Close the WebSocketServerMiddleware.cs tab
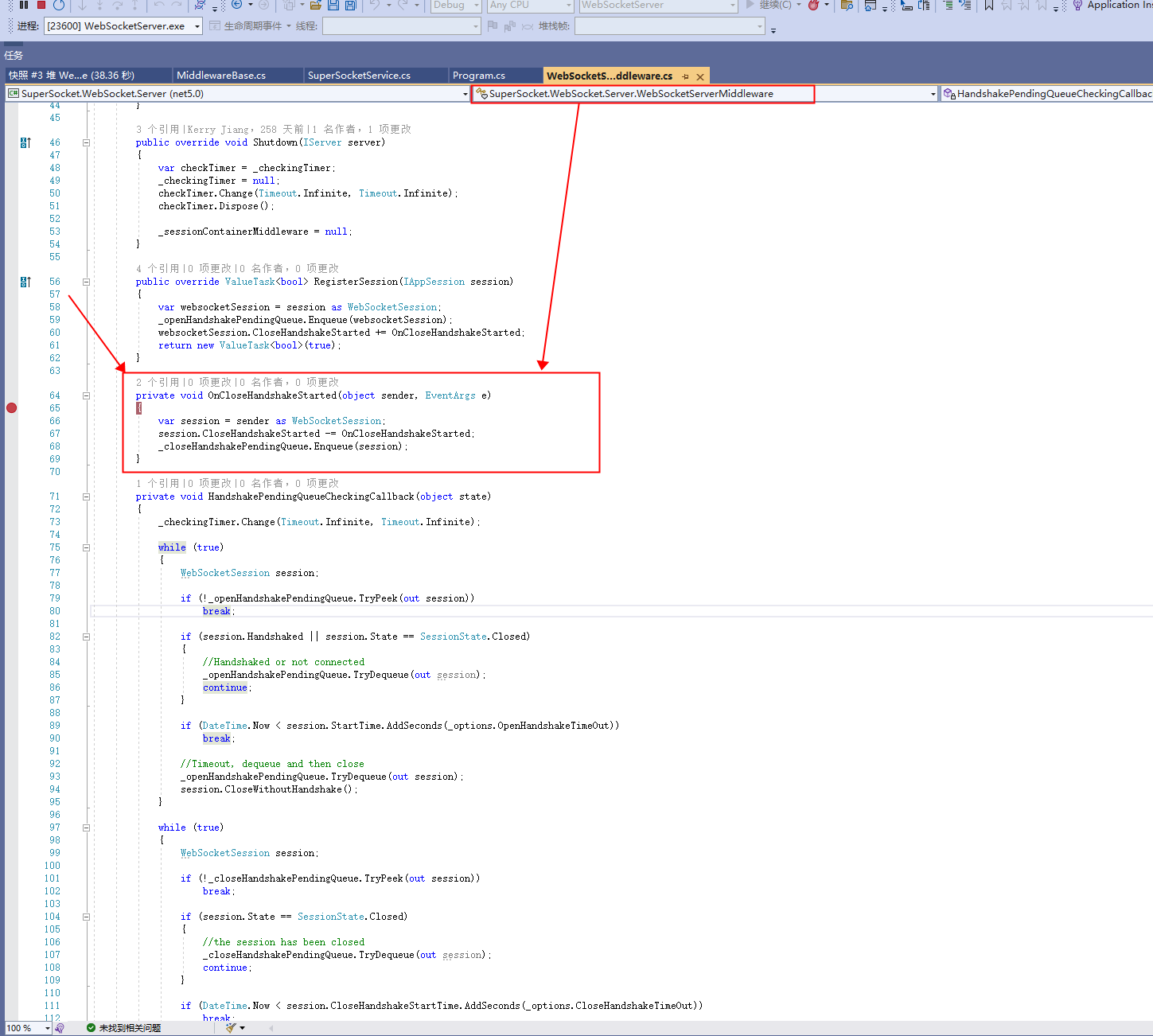 pos(700,76)
